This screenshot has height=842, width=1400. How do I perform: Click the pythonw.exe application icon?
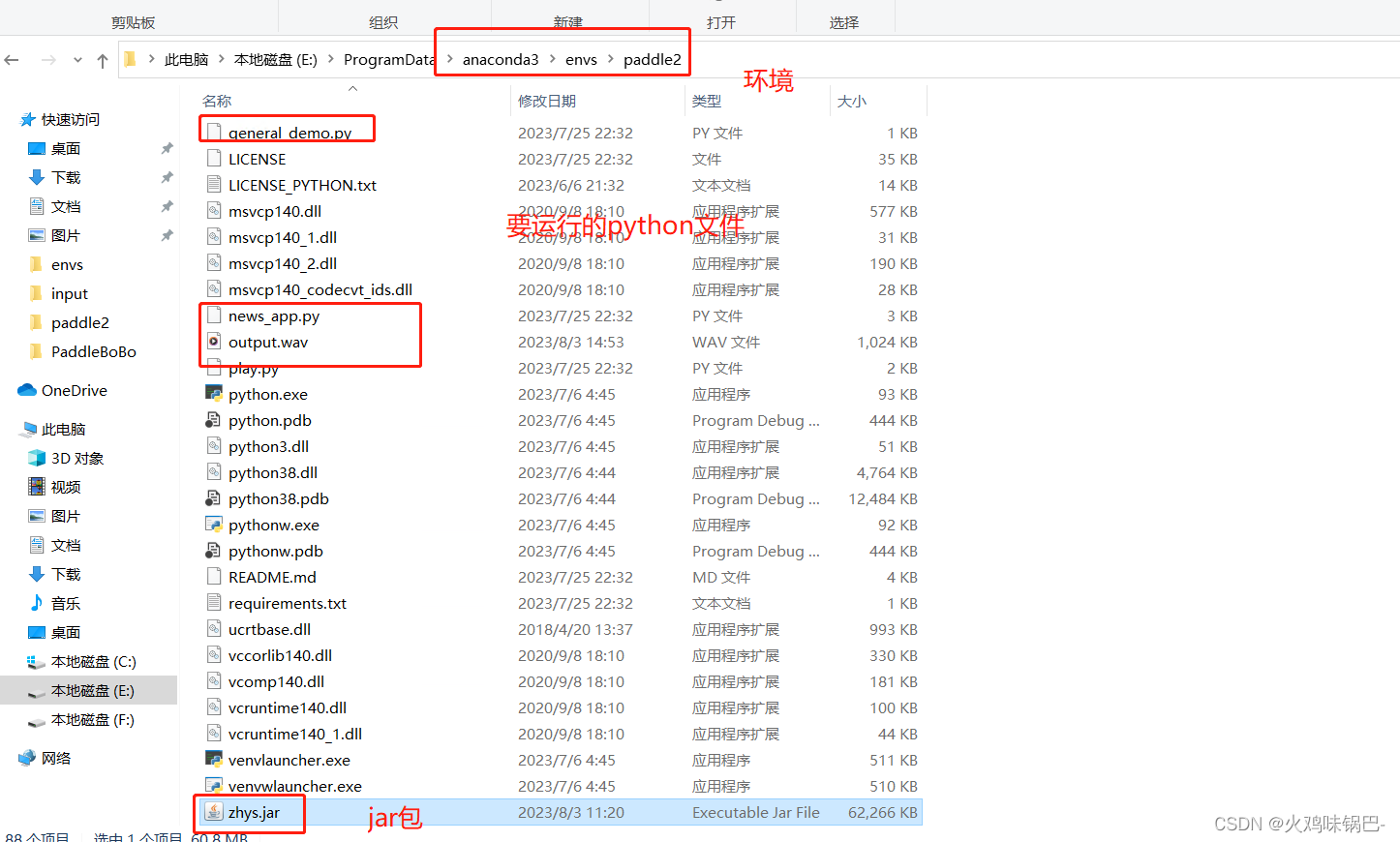(214, 525)
